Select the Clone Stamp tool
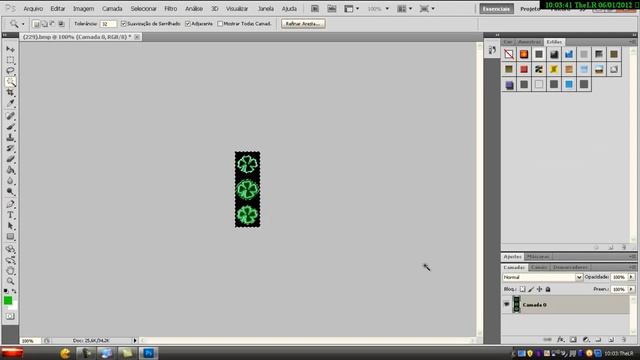 (x=10, y=138)
